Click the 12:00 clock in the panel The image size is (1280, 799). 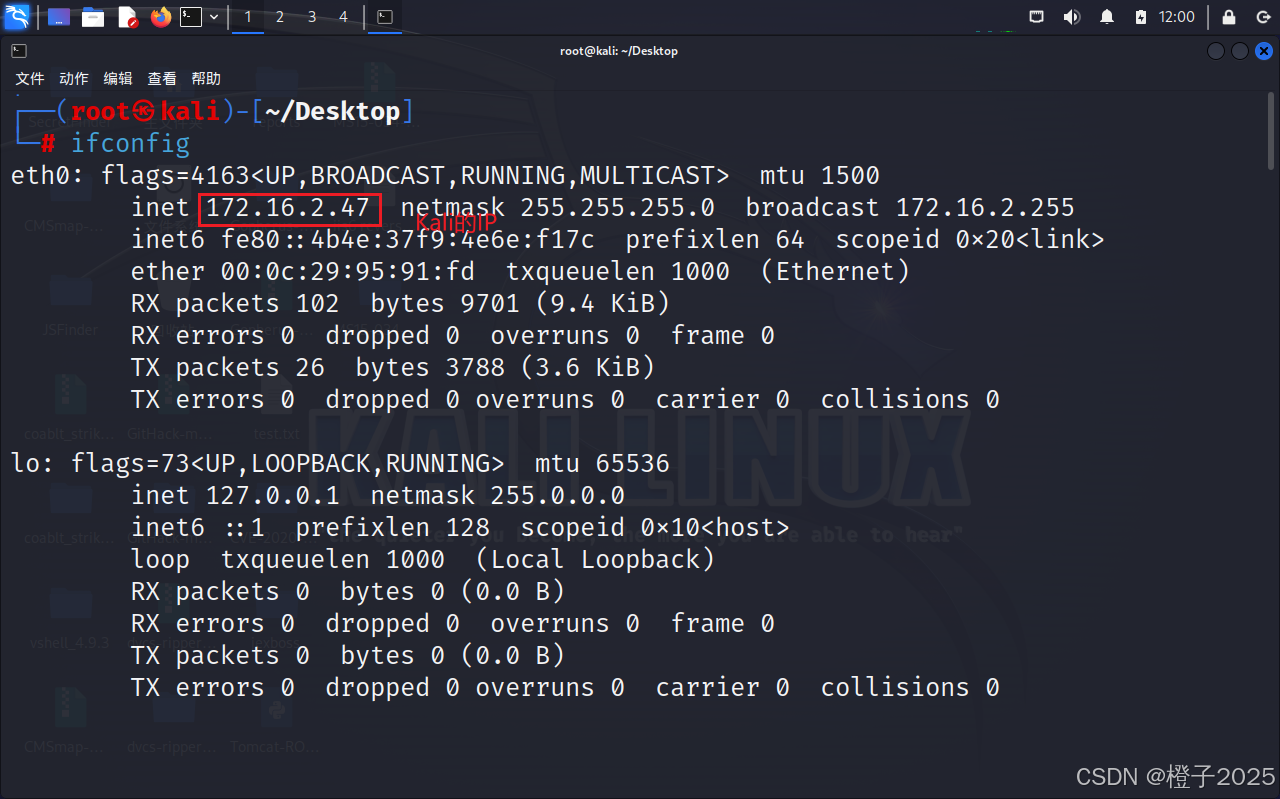tap(1177, 17)
